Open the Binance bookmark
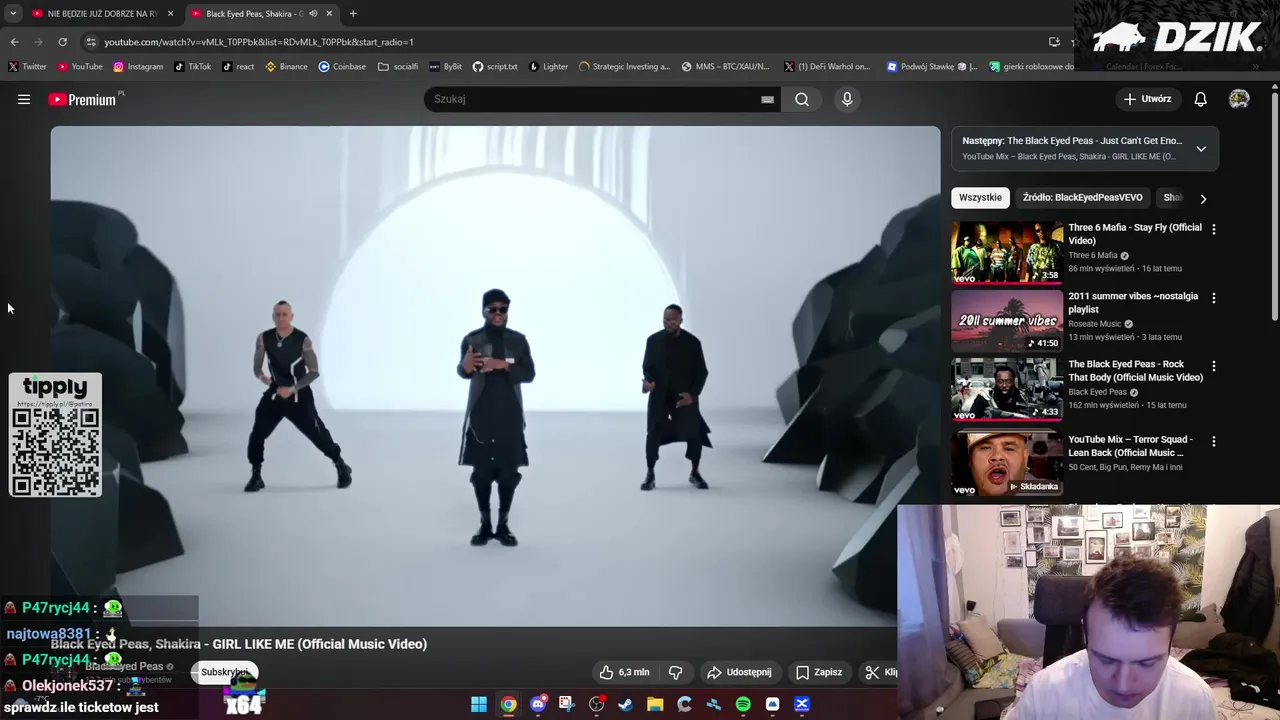The height and width of the screenshot is (720, 1280). (x=286, y=67)
